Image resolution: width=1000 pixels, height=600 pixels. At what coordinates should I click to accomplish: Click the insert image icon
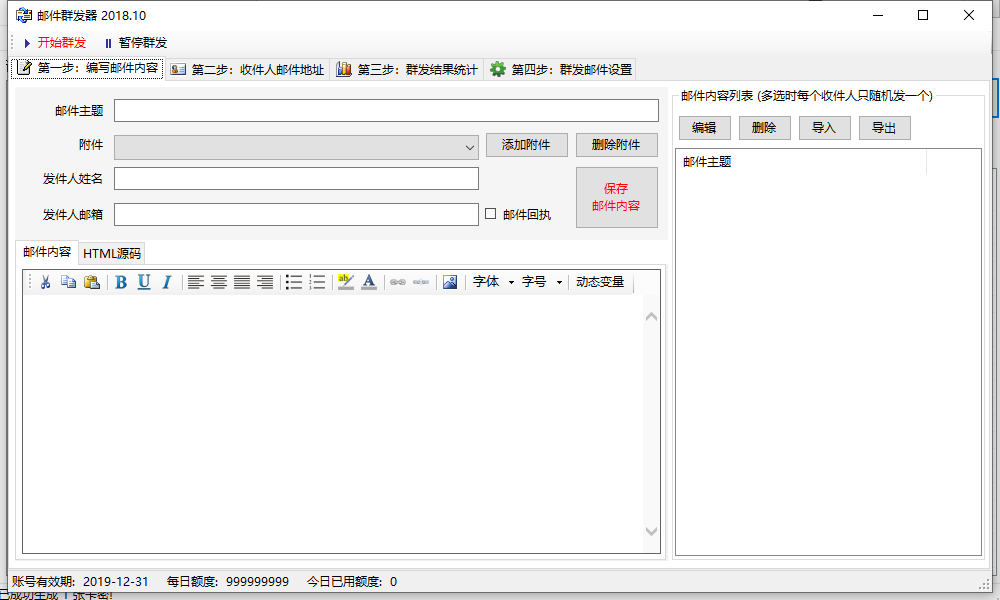tap(450, 283)
